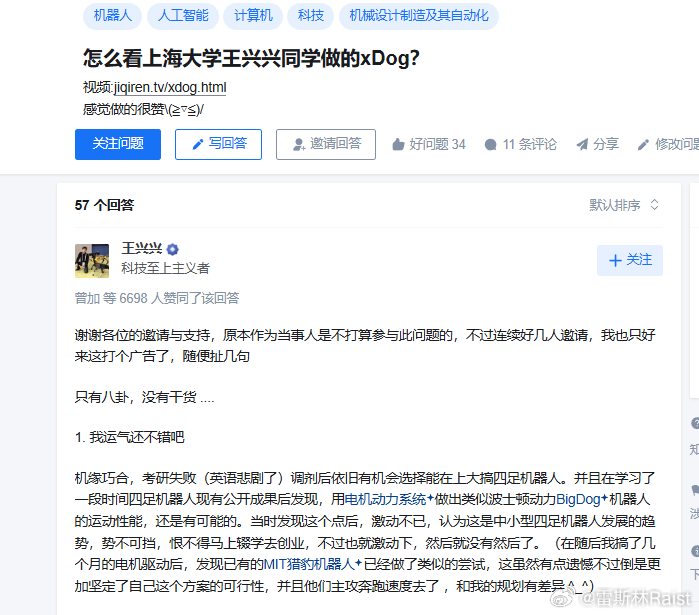Screen dimensions: 699x615
Task: Select the 人工智能 topic tag
Action: pyautogui.click(x=183, y=16)
